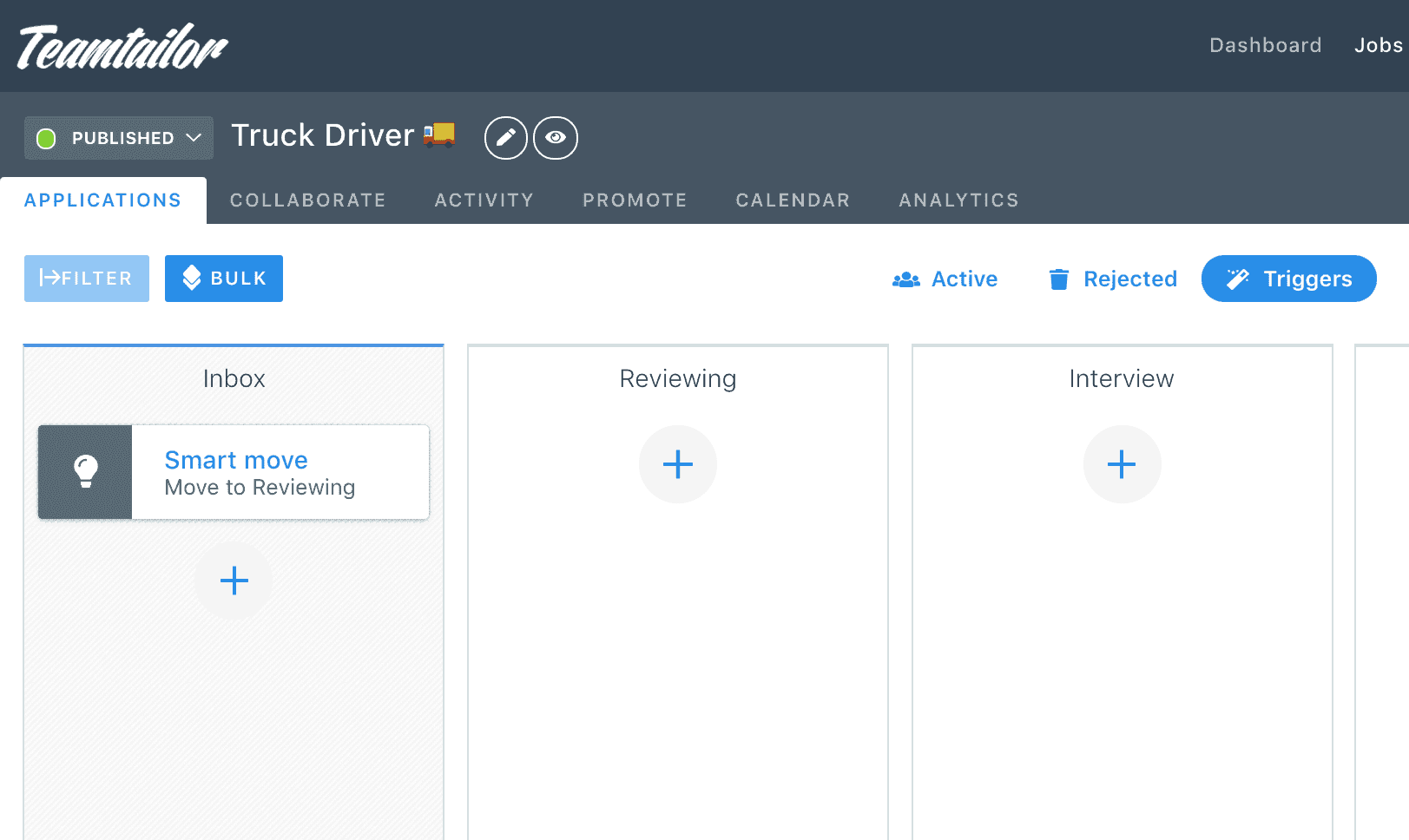
Task: Switch to the Analytics tab
Action: (x=959, y=200)
